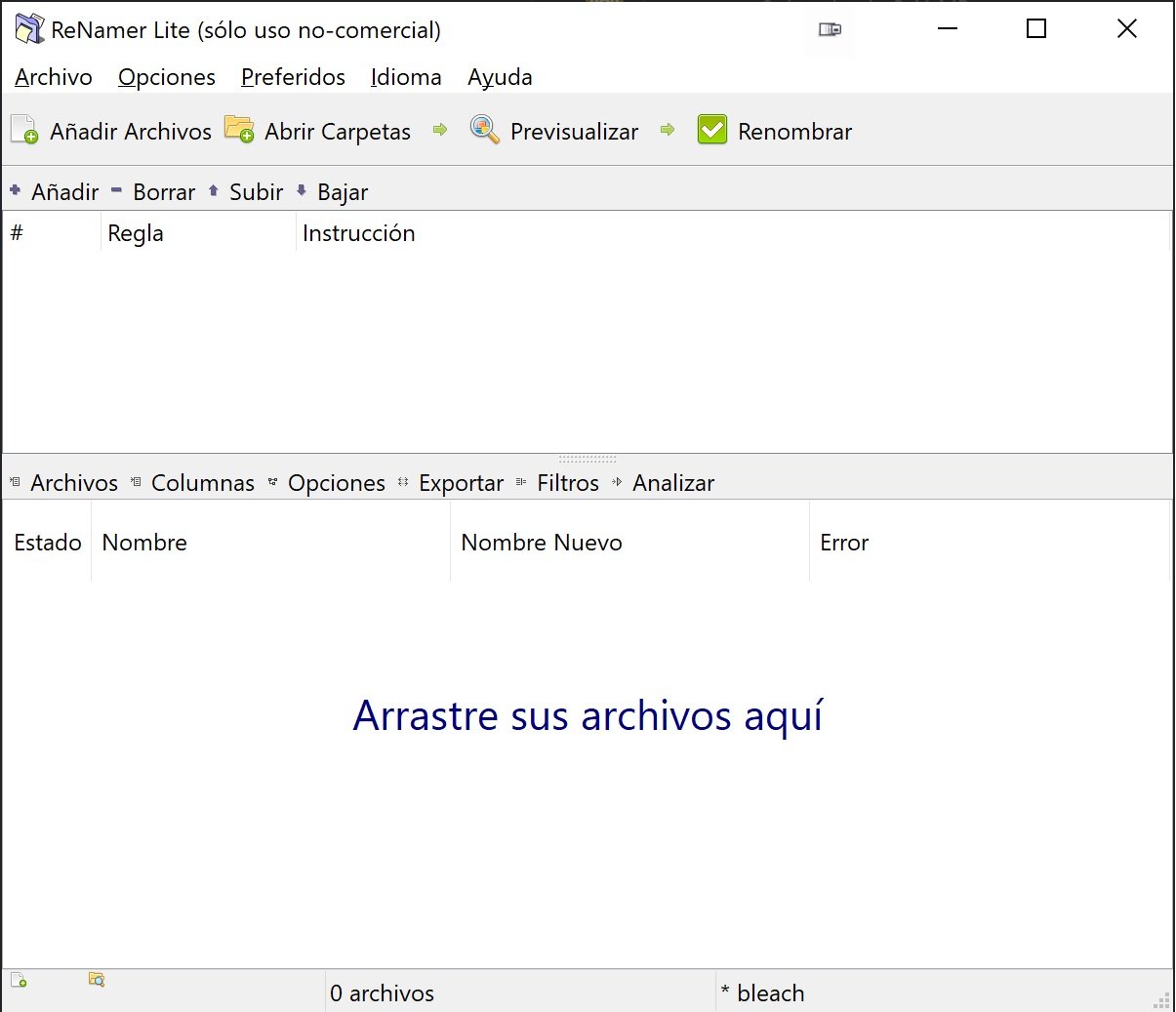Click the Renombrar label
The width and height of the screenshot is (1176, 1012).
(x=794, y=132)
